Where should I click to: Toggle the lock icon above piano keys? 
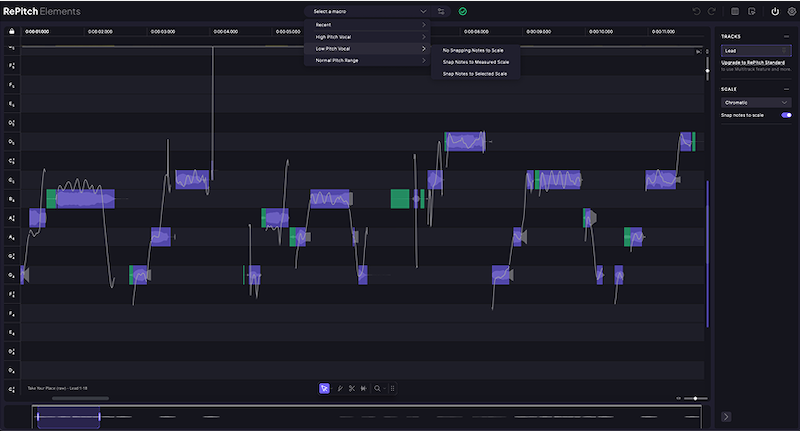point(11,31)
